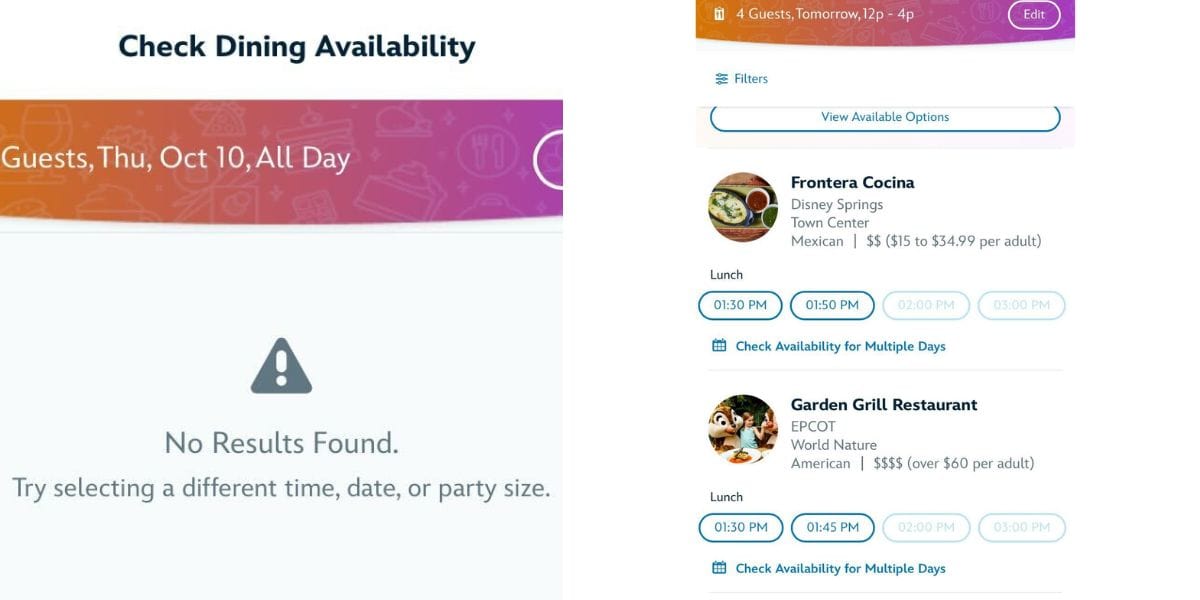Open Filters options
The width and height of the screenshot is (1200, 600).
point(741,79)
